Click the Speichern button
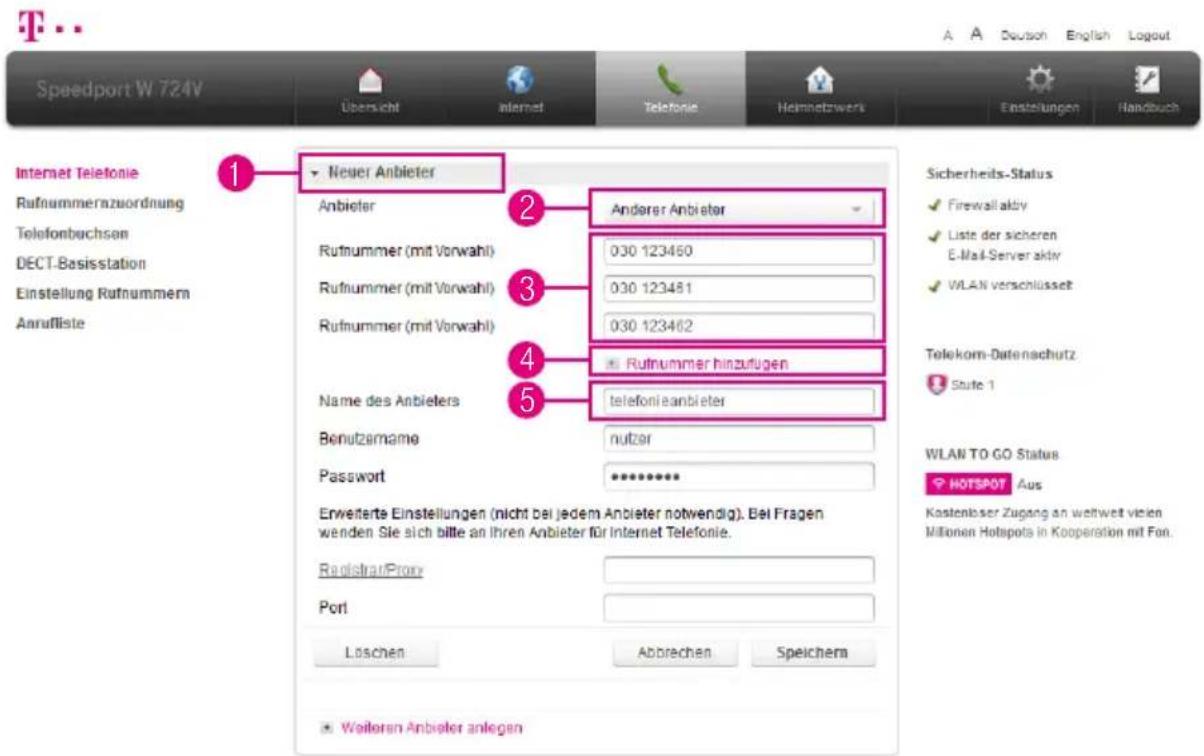This screenshot has width=1204, height=756. pos(812,652)
